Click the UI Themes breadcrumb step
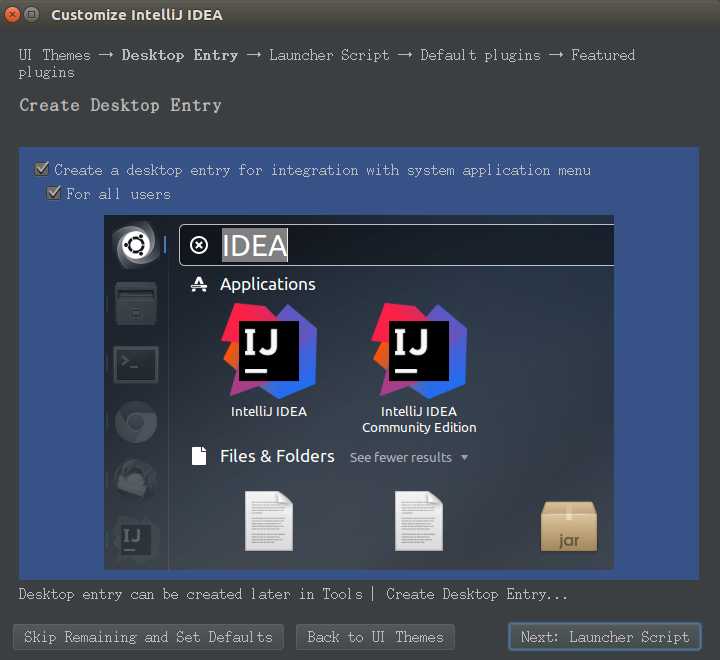The height and width of the screenshot is (660, 720). click(x=54, y=55)
